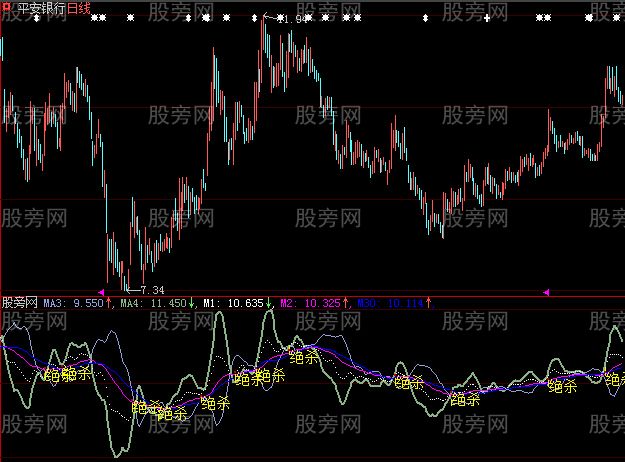Open the 股旁网 indicator name label
This screenshot has width=625, height=462.
21,301
